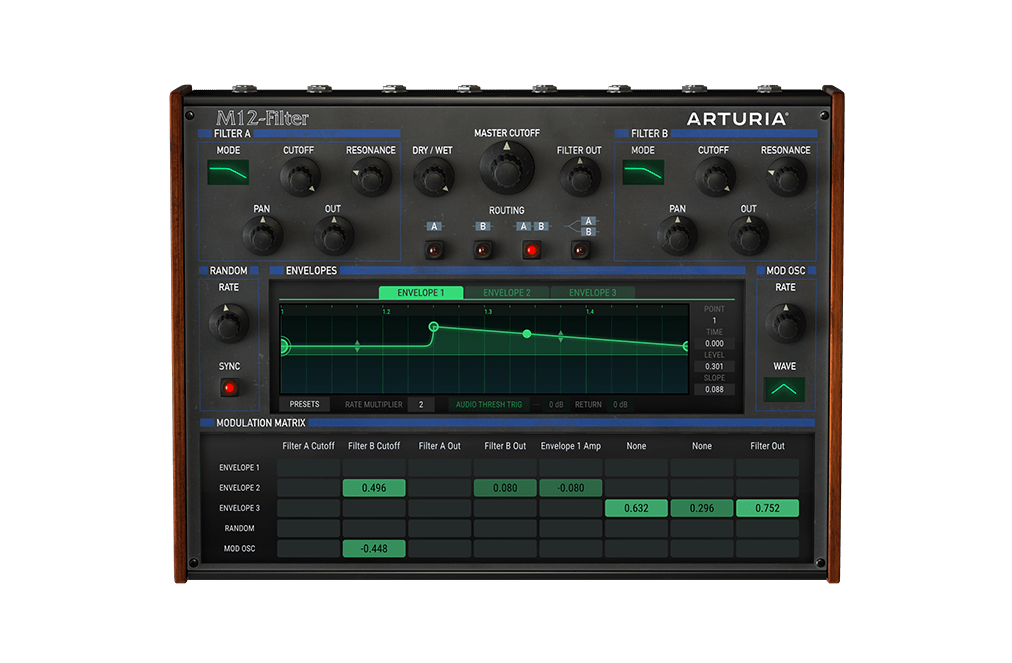Viewport: 1012px width, 663px height.
Task: Toggle the Random Sync LED button
Action: tap(229, 388)
